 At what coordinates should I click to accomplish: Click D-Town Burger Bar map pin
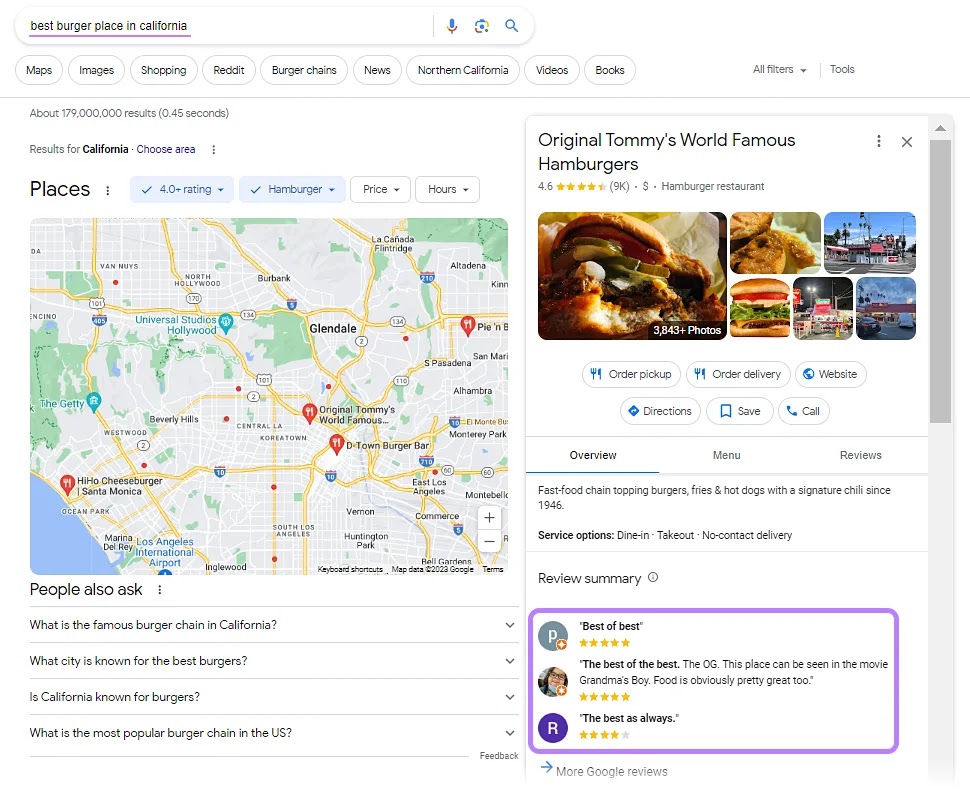tap(336, 443)
